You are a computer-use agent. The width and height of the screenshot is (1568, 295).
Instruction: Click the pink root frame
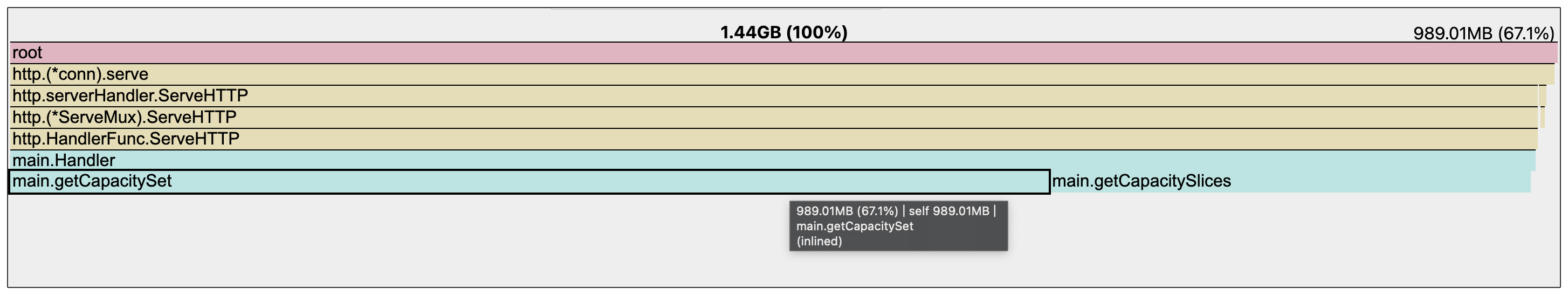point(783,53)
